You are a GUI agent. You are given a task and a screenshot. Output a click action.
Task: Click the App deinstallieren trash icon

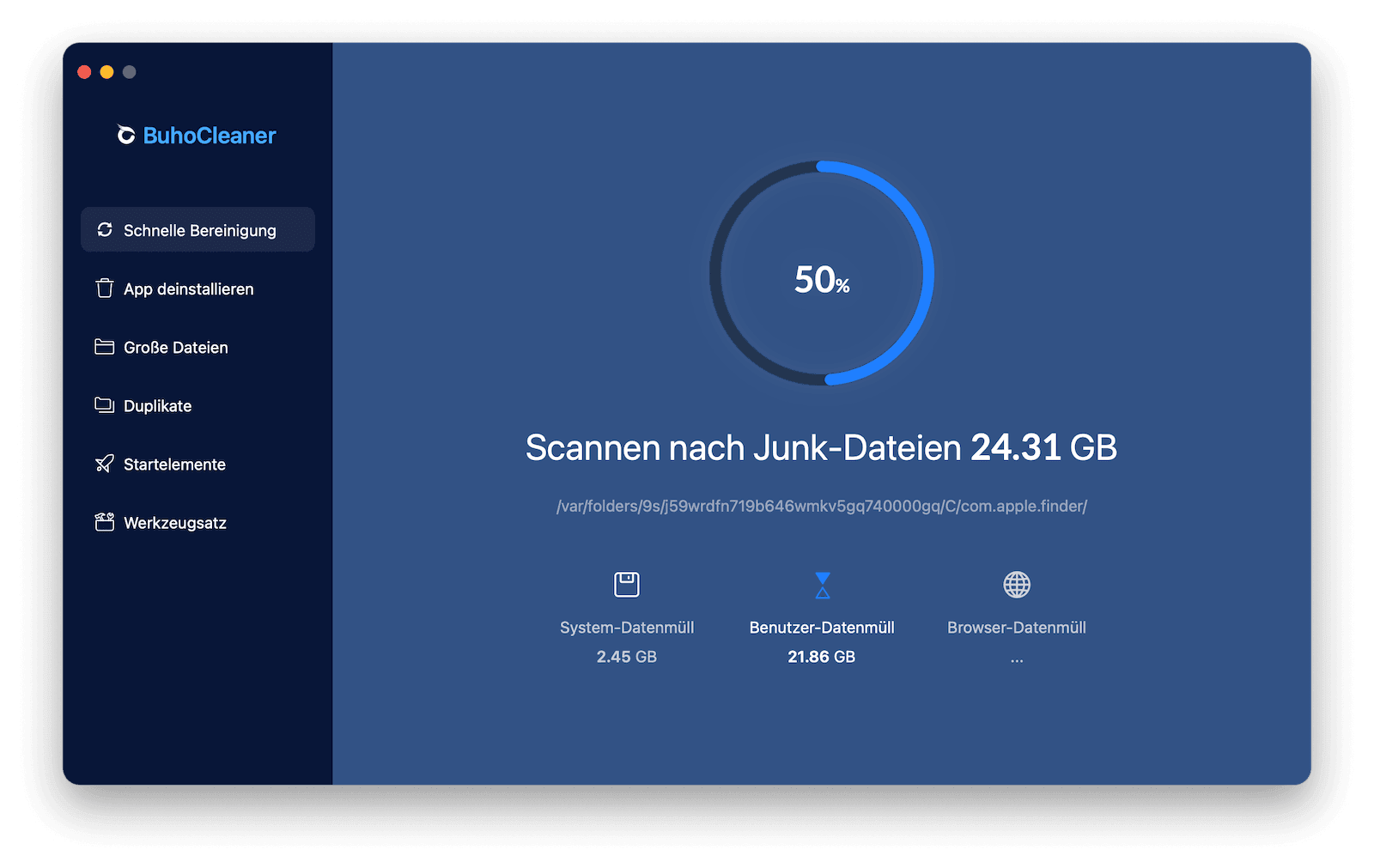click(103, 289)
